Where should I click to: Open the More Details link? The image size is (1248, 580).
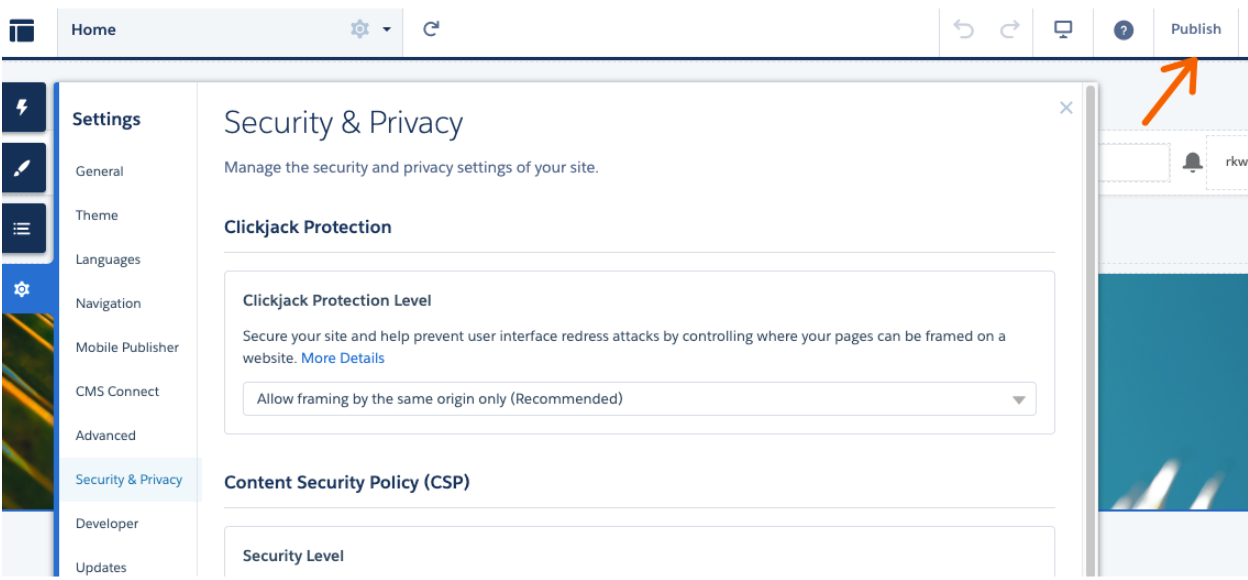click(343, 358)
